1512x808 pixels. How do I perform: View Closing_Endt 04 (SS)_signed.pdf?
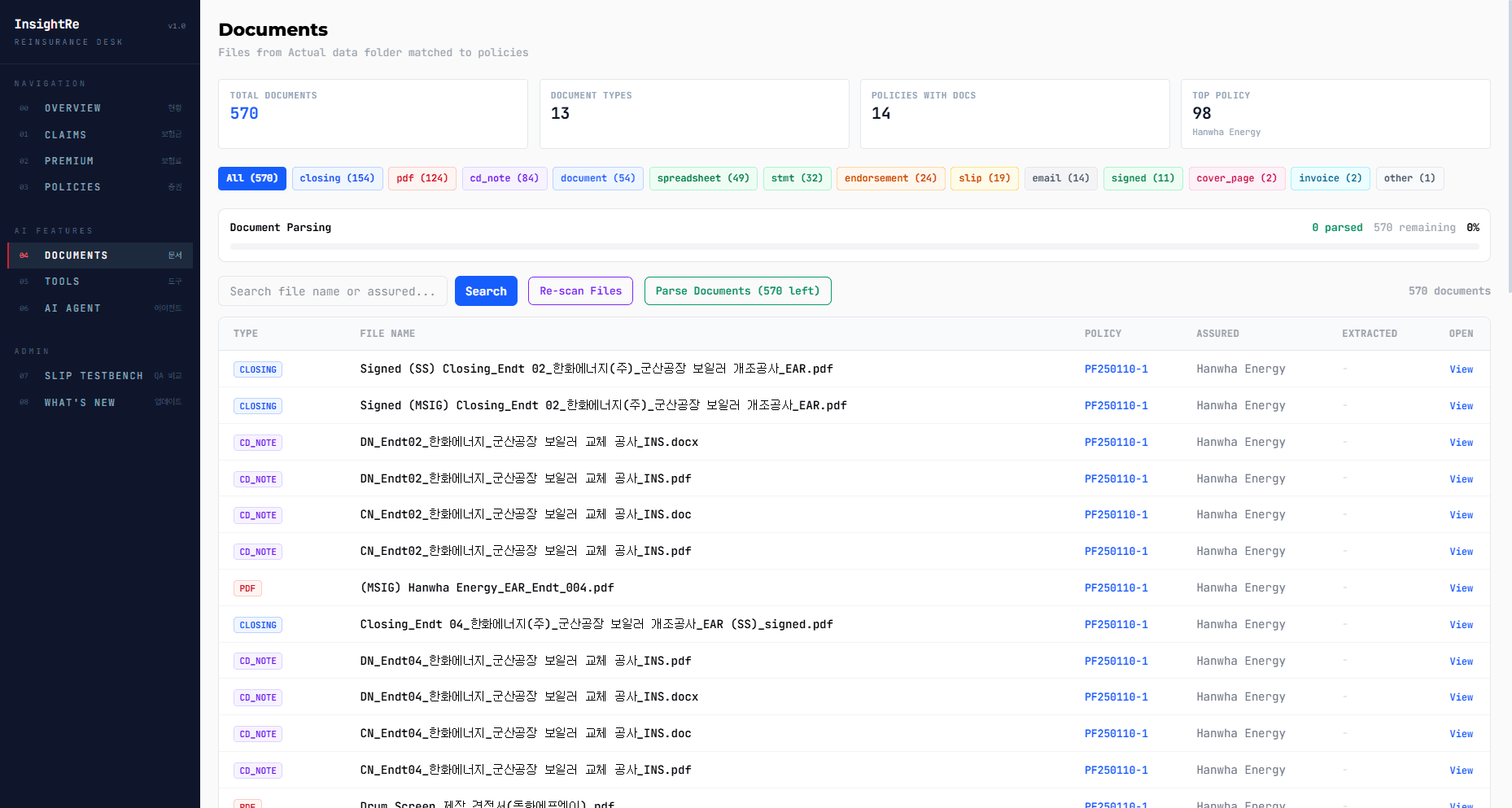point(1461,625)
